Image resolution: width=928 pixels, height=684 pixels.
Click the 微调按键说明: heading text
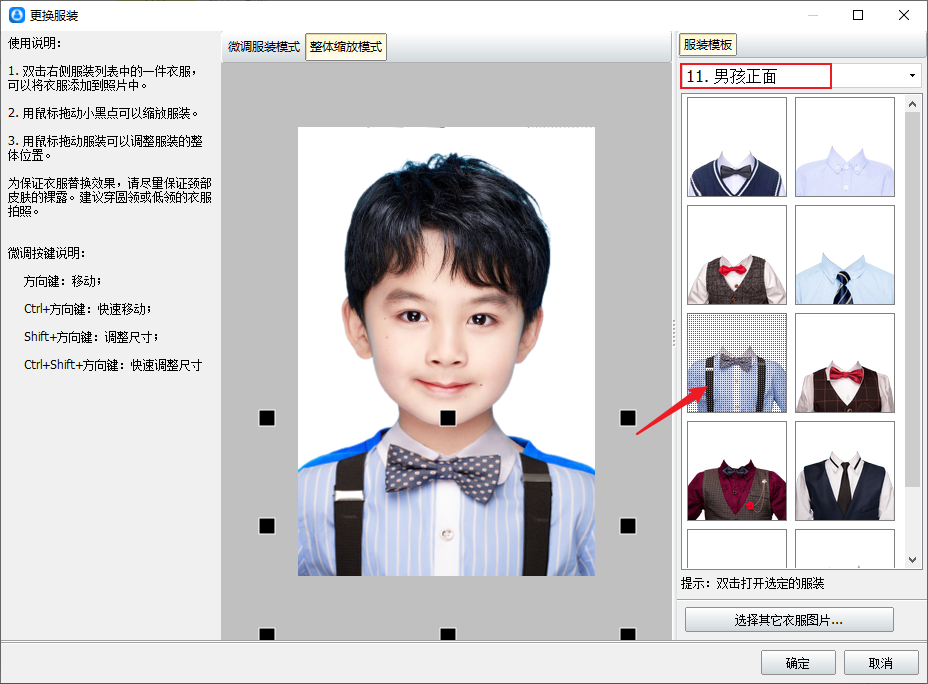(x=46, y=253)
